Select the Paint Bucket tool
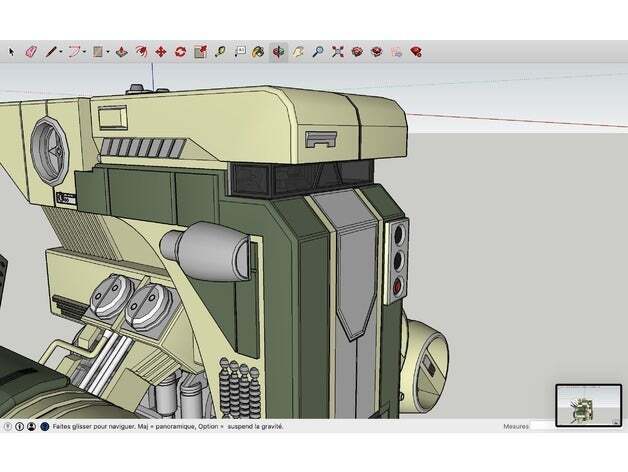This screenshot has height=472, width=628. [x=258, y=50]
